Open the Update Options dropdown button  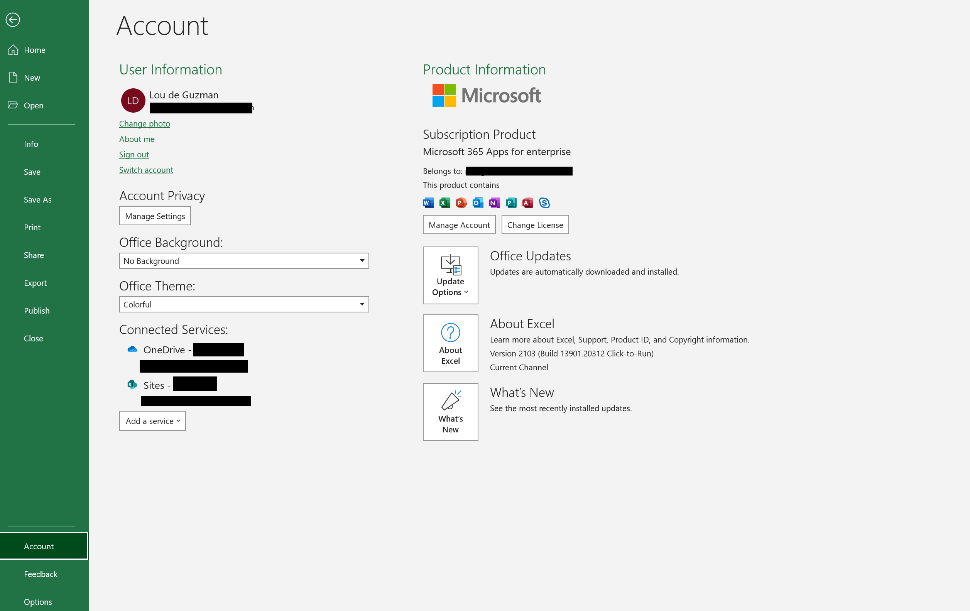[x=450, y=275]
